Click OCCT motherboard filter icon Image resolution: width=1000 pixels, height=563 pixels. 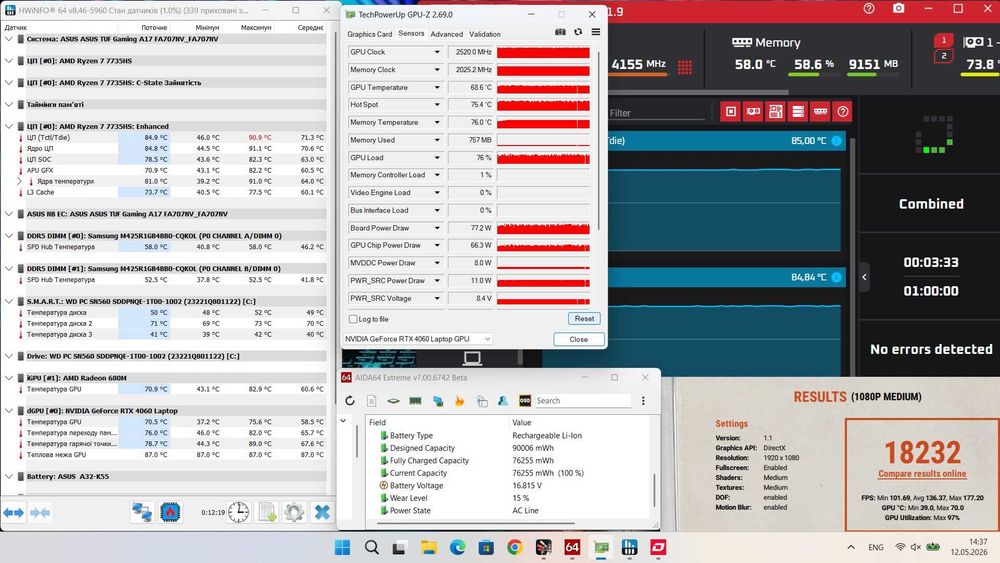(776, 112)
